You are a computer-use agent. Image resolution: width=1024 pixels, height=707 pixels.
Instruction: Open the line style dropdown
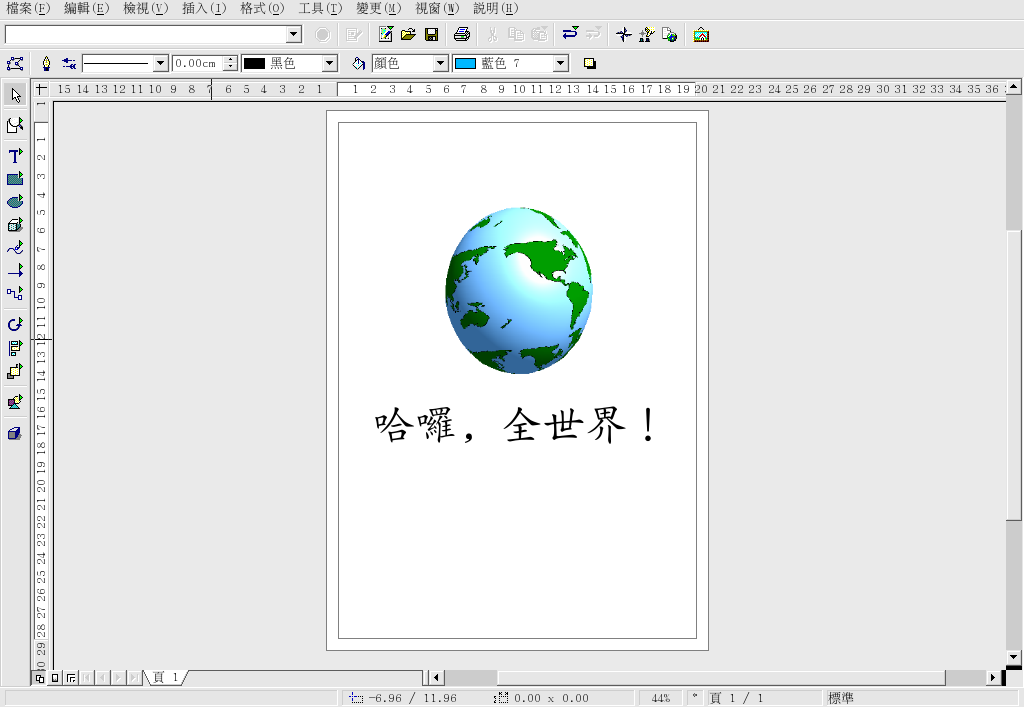160,63
